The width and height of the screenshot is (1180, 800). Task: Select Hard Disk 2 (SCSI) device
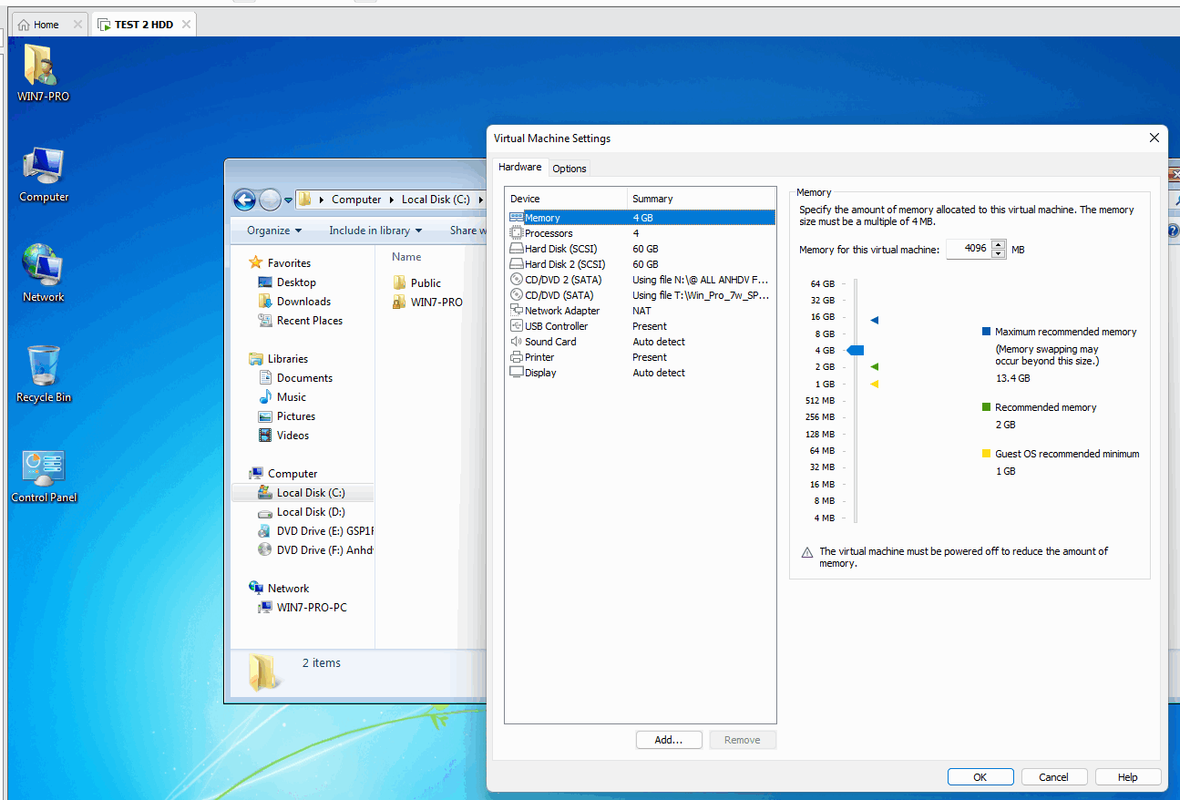(641, 264)
